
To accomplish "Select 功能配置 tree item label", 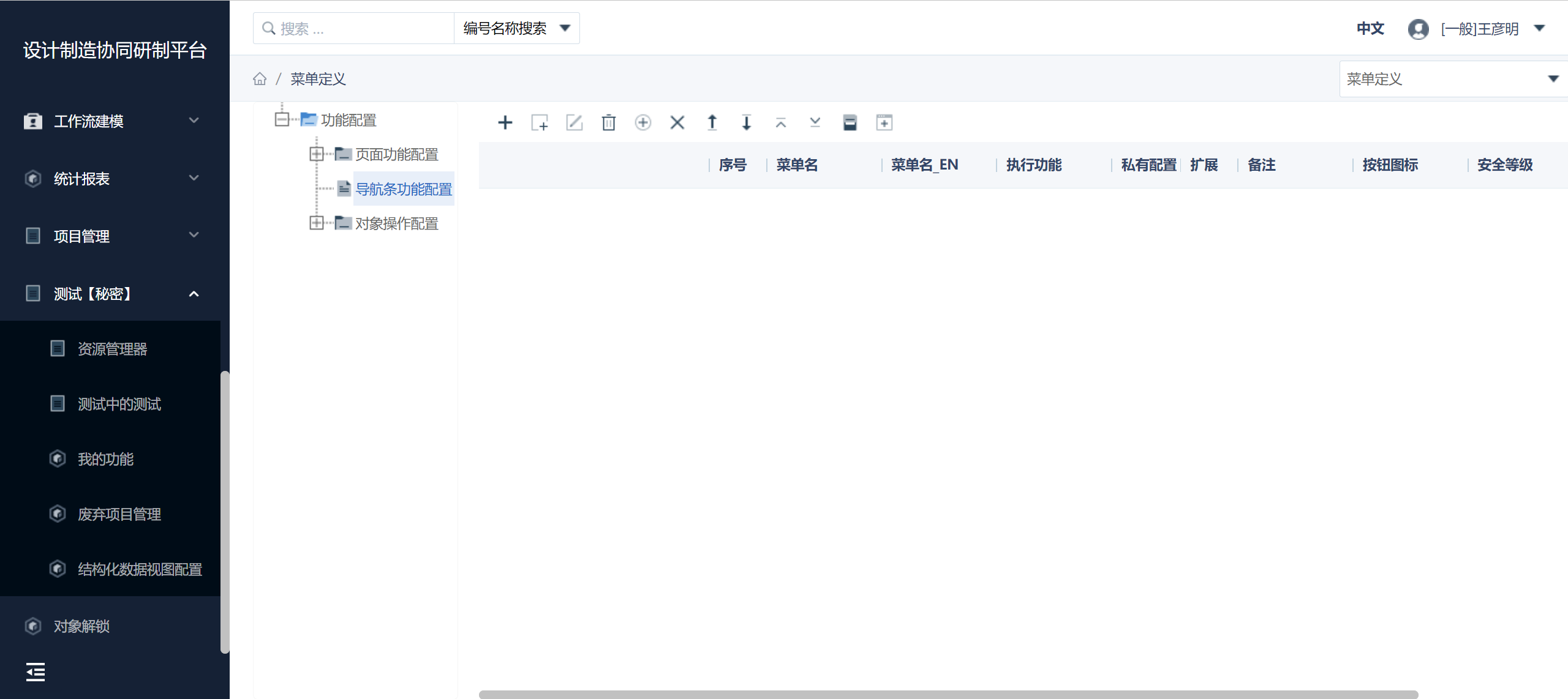I will click(349, 120).
